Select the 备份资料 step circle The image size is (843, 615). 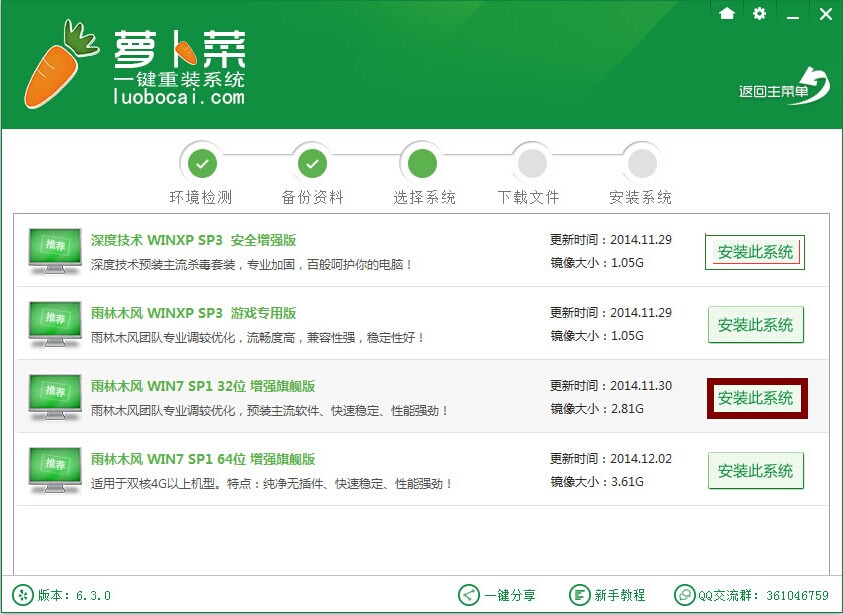coord(312,162)
